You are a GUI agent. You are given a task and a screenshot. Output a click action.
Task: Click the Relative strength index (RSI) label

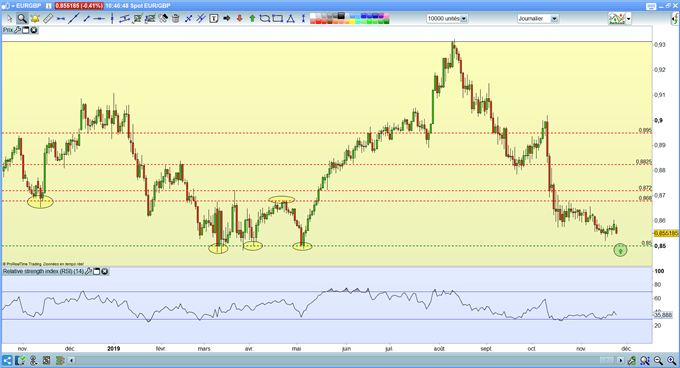[x=43, y=271]
